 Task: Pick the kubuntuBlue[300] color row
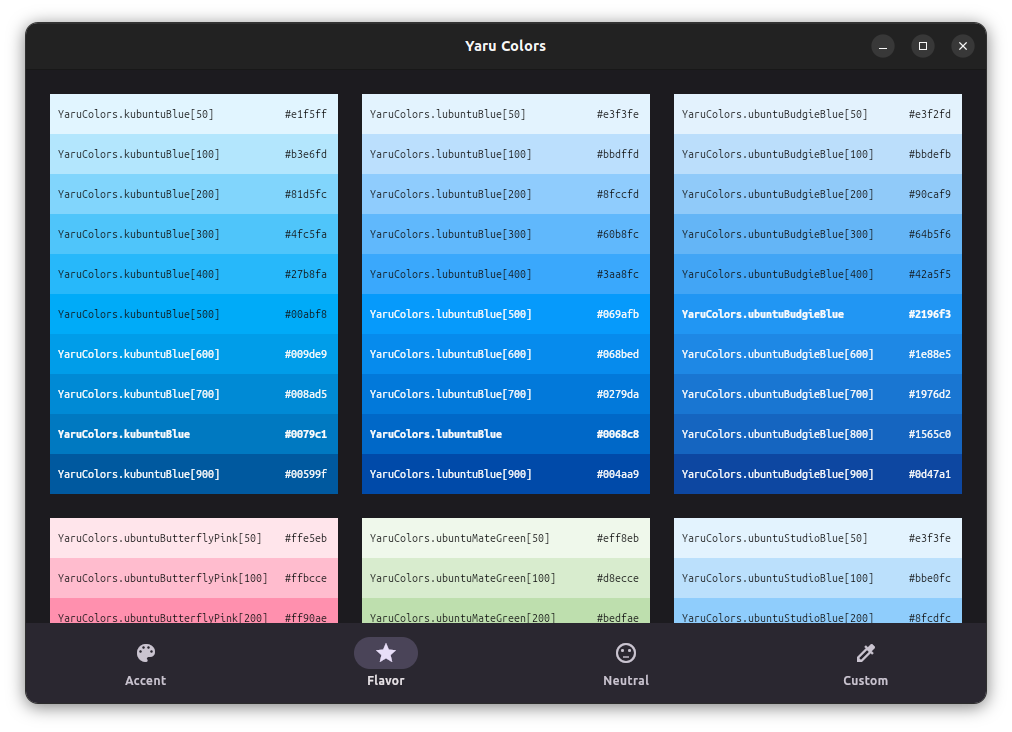tap(194, 234)
